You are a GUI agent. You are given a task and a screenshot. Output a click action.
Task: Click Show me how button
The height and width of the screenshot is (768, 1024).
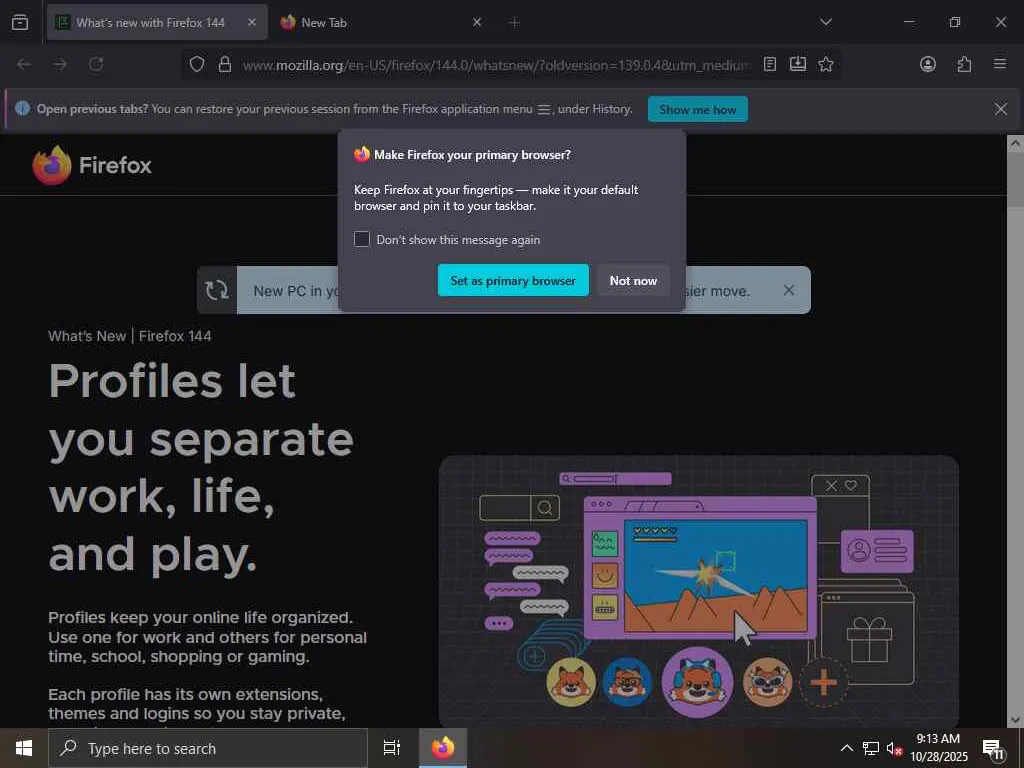[697, 110]
